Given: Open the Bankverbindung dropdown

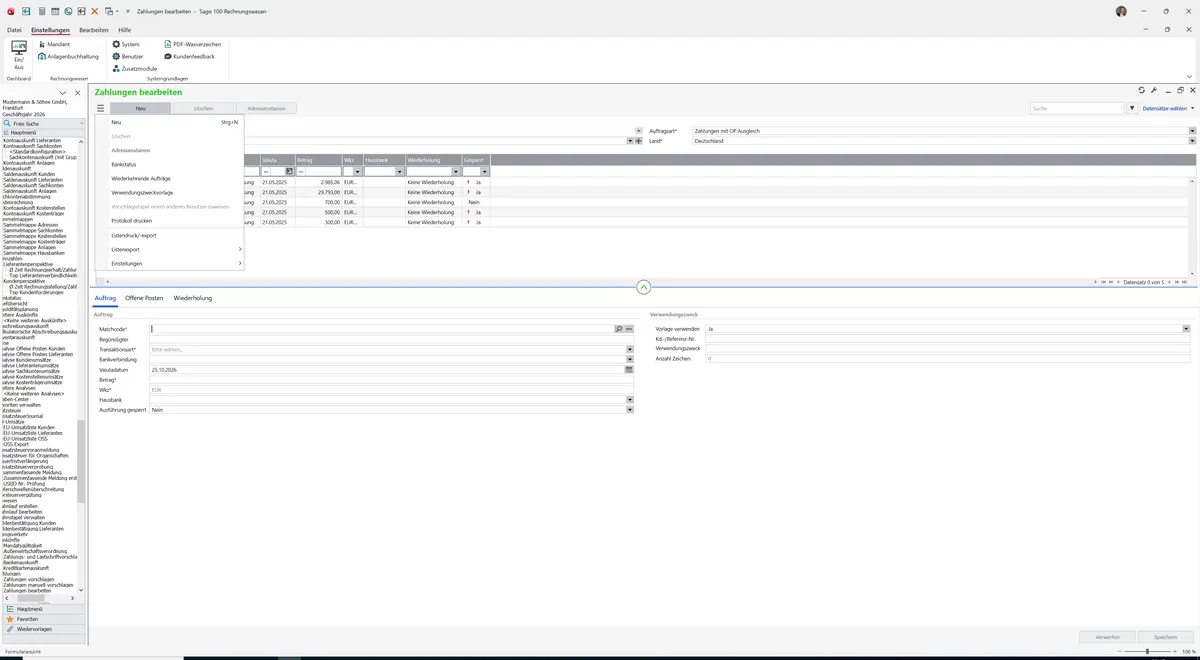Looking at the screenshot, I should pyautogui.click(x=630, y=360).
